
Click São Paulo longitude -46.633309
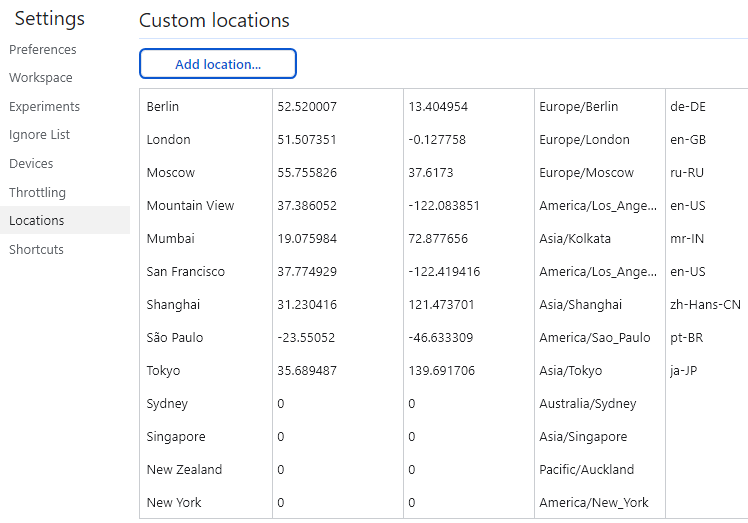(x=441, y=338)
